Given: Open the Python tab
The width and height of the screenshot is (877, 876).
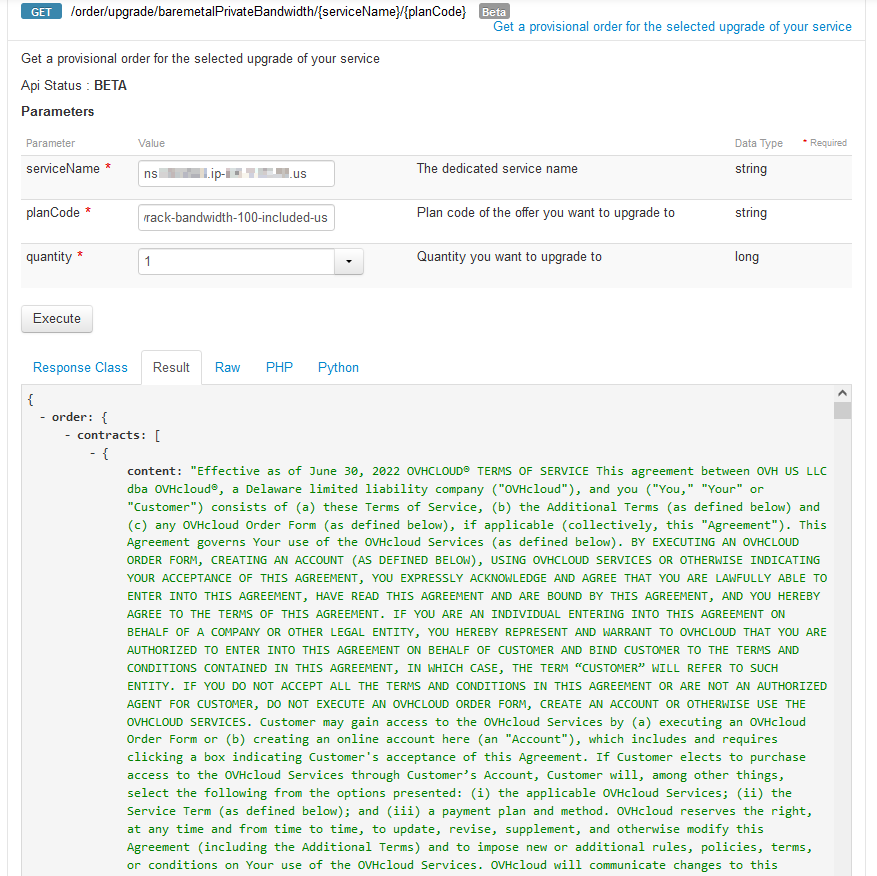Looking at the screenshot, I should click(x=338, y=368).
